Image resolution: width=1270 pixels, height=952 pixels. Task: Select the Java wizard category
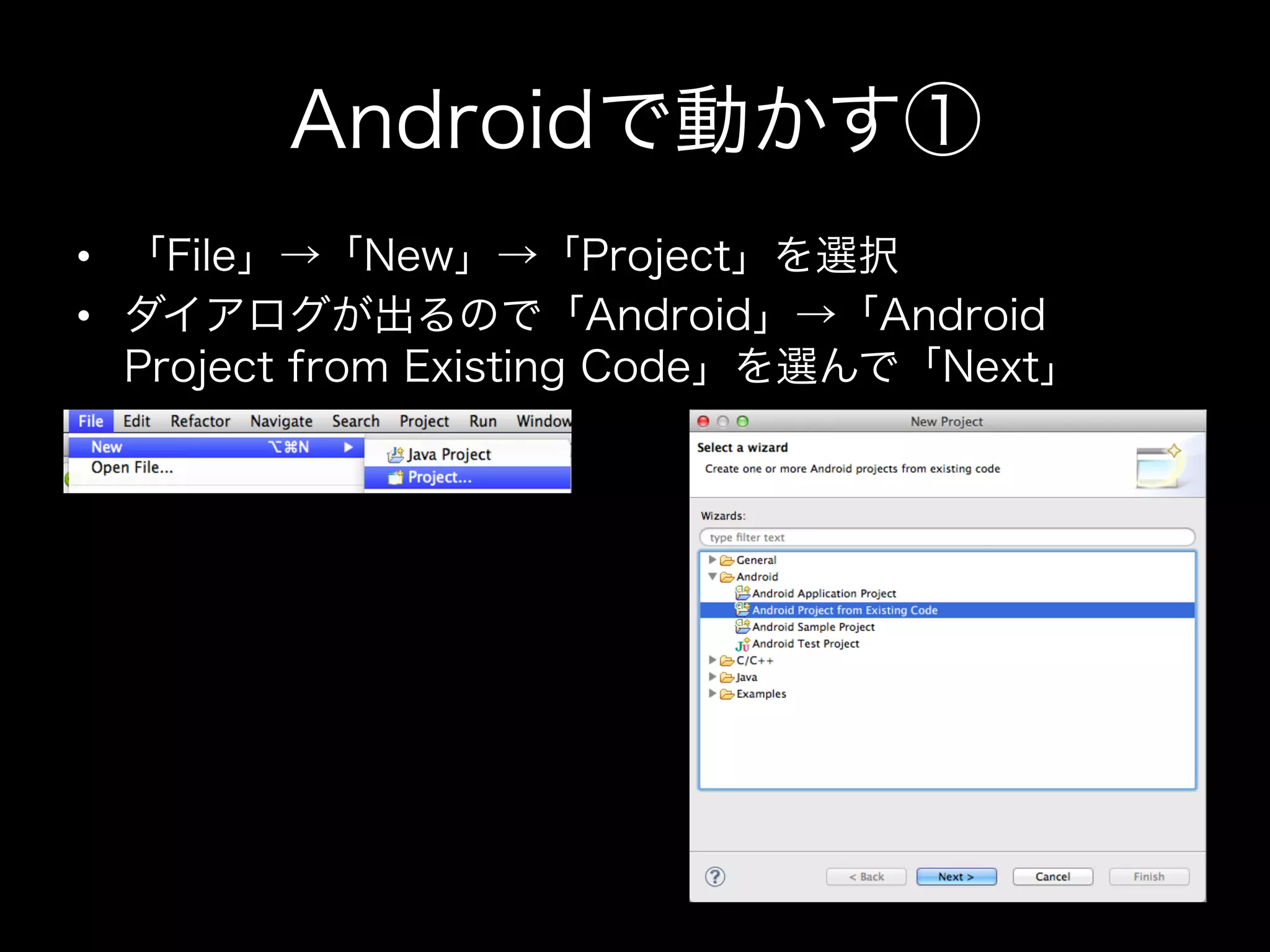click(x=747, y=677)
